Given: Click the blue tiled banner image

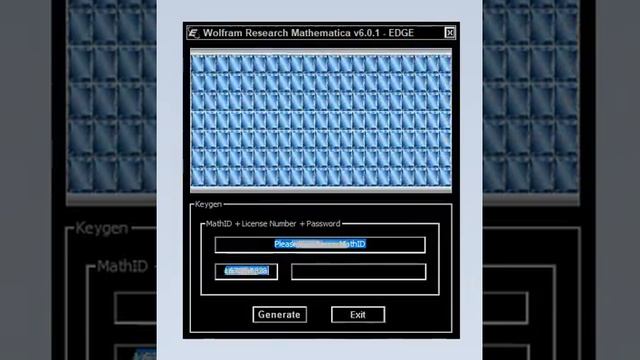Looking at the screenshot, I should [321, 120].
